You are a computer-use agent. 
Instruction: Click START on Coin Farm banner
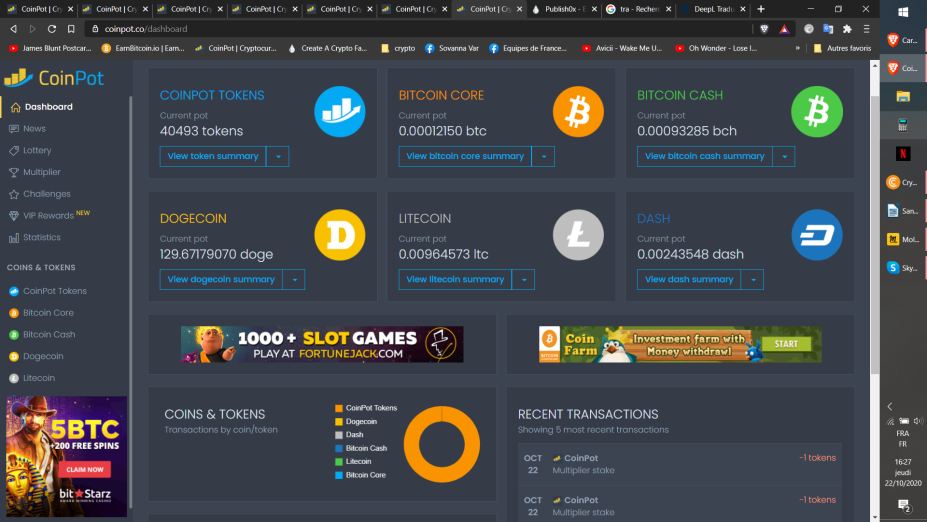pos(786,344)
